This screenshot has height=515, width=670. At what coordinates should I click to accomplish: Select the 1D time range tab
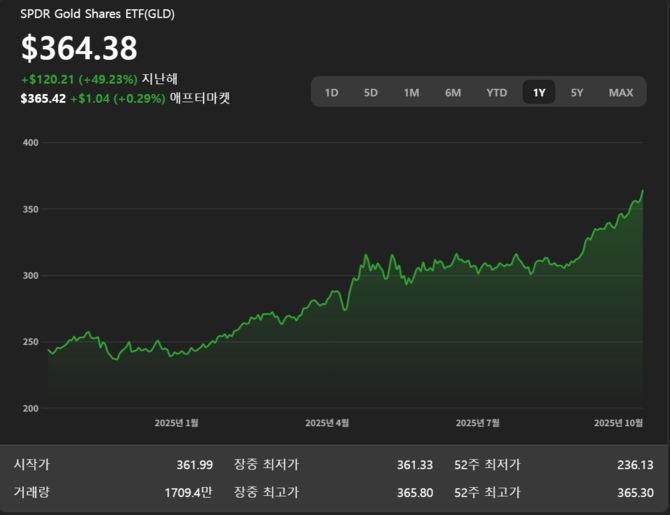point(332,93)
